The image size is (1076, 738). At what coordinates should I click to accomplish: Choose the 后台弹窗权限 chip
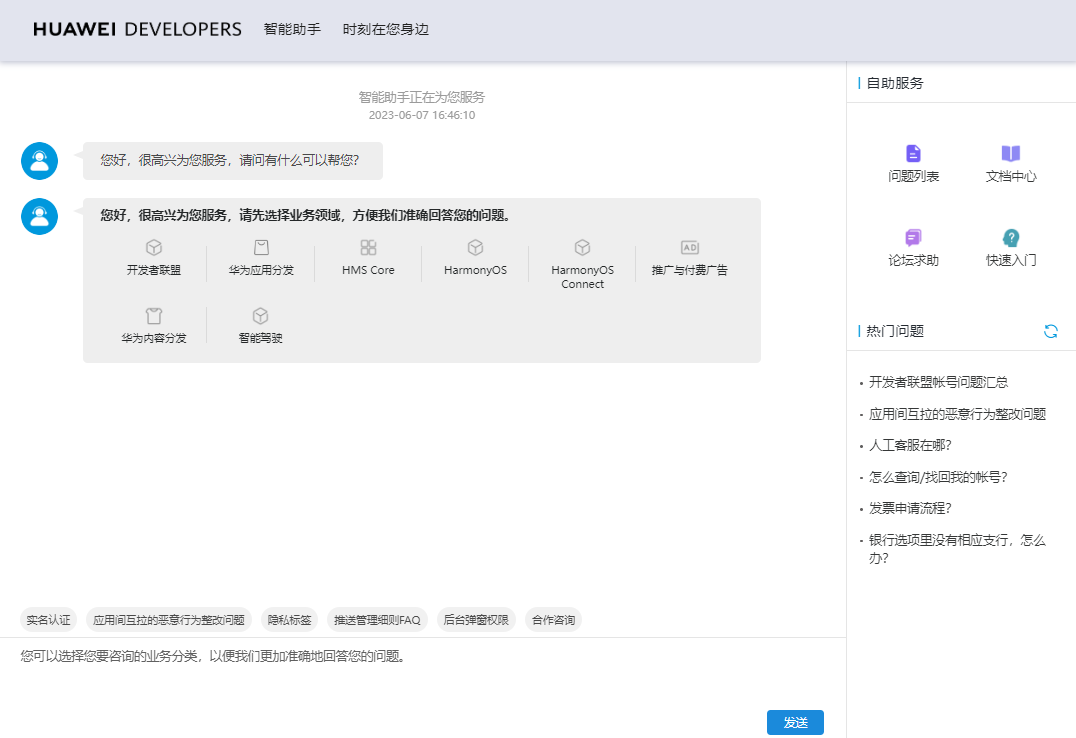coord(476,620)
